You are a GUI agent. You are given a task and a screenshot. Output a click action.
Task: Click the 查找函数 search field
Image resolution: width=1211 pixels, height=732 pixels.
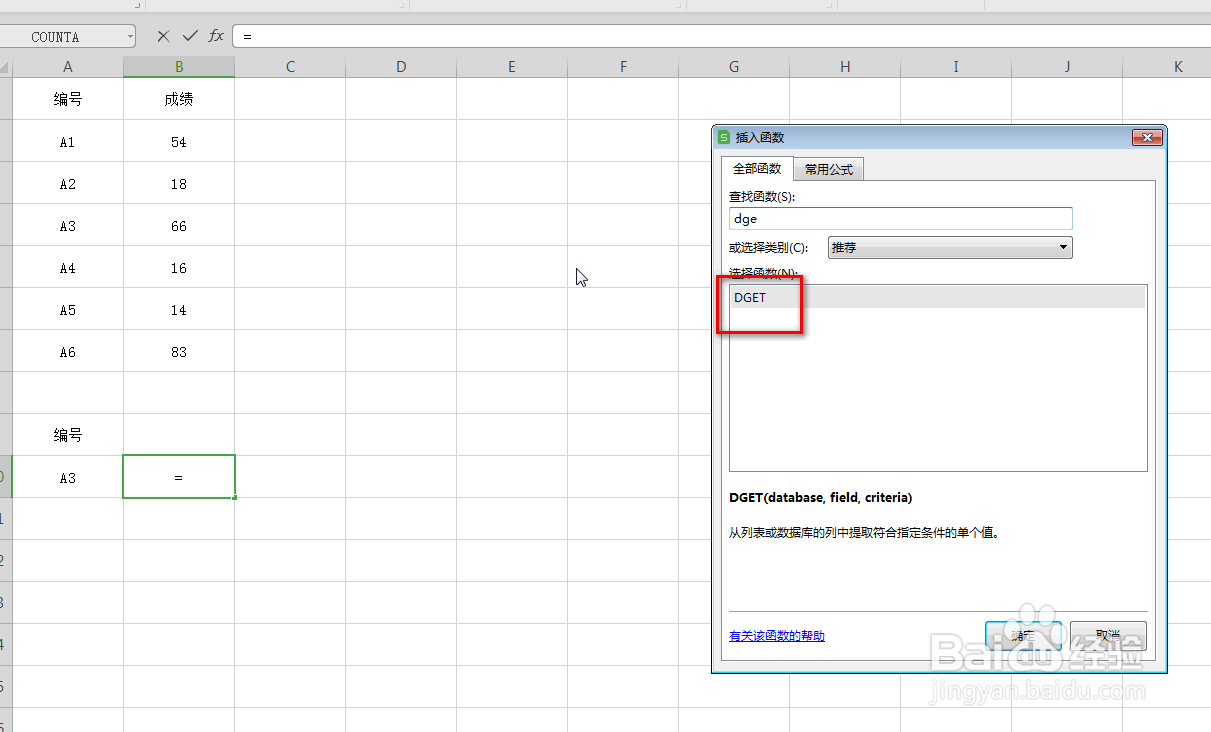click(901, 219)
